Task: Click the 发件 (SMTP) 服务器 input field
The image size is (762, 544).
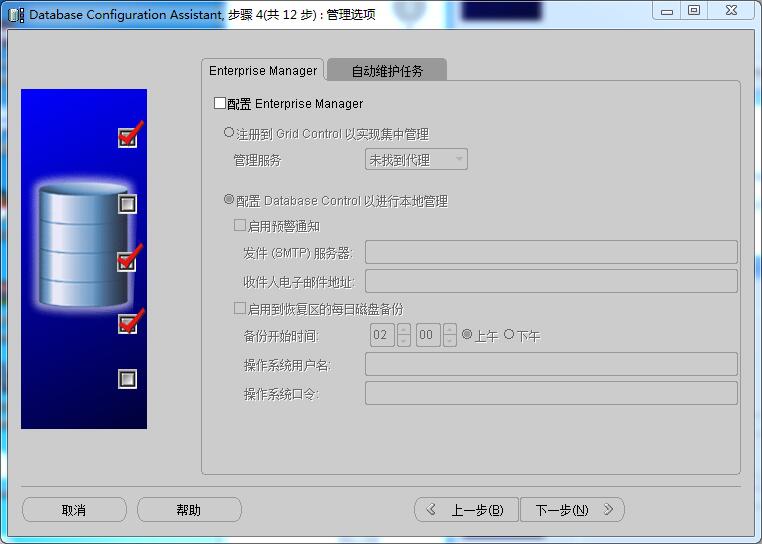Action: tap(551, 252)
